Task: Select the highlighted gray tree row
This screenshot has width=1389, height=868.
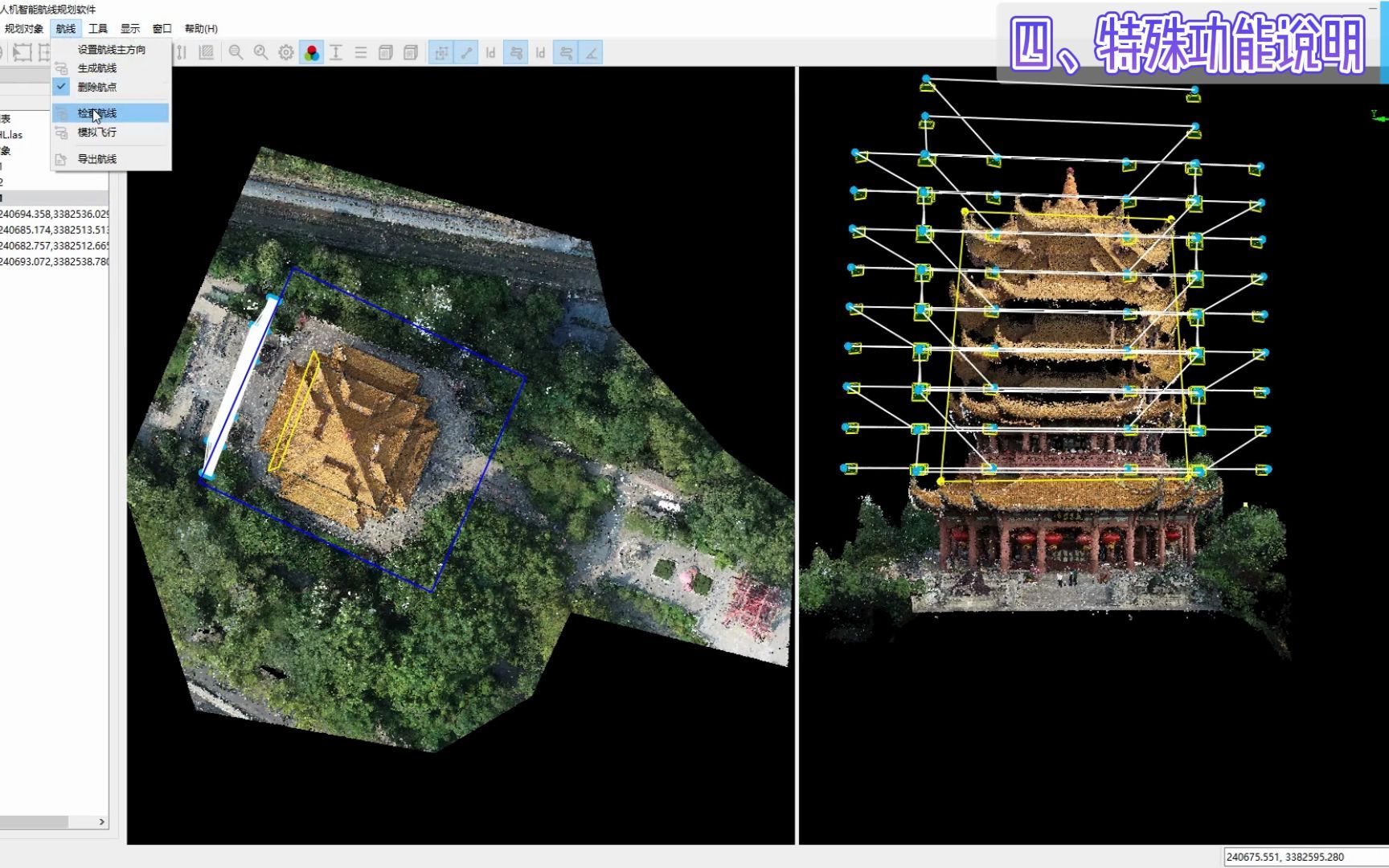Action: click(x=54, y=198)
